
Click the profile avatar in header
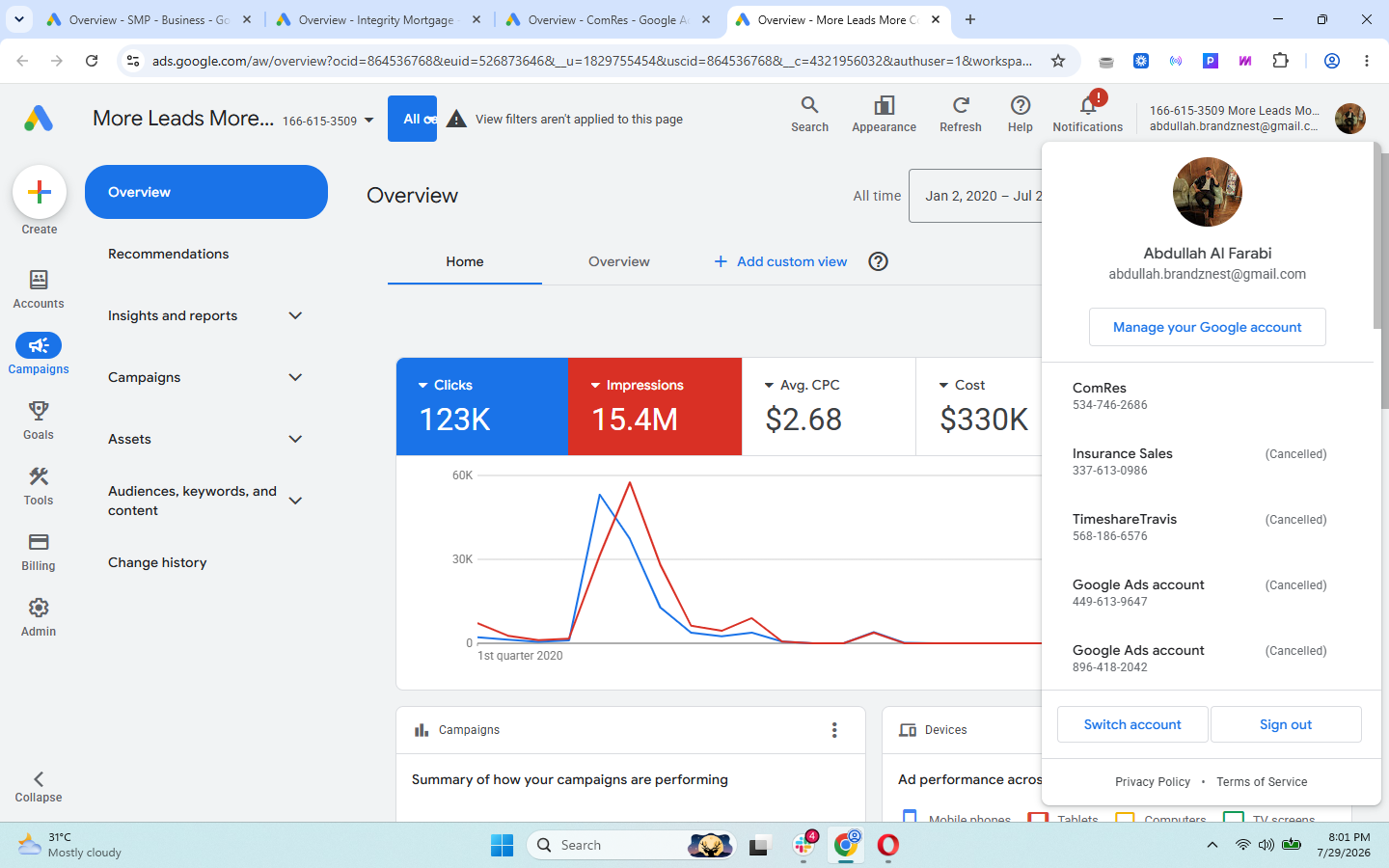(x=1350, y=119)
